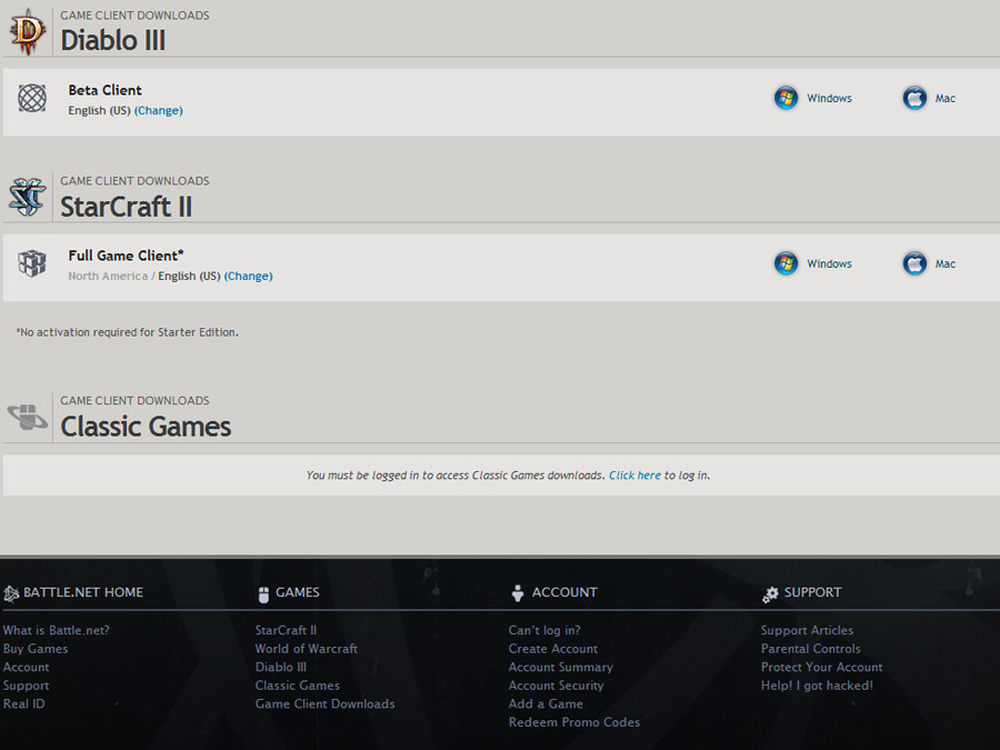Open Can't log in? link
Viewport: 1000px width, 750px height.
(544, 630)
